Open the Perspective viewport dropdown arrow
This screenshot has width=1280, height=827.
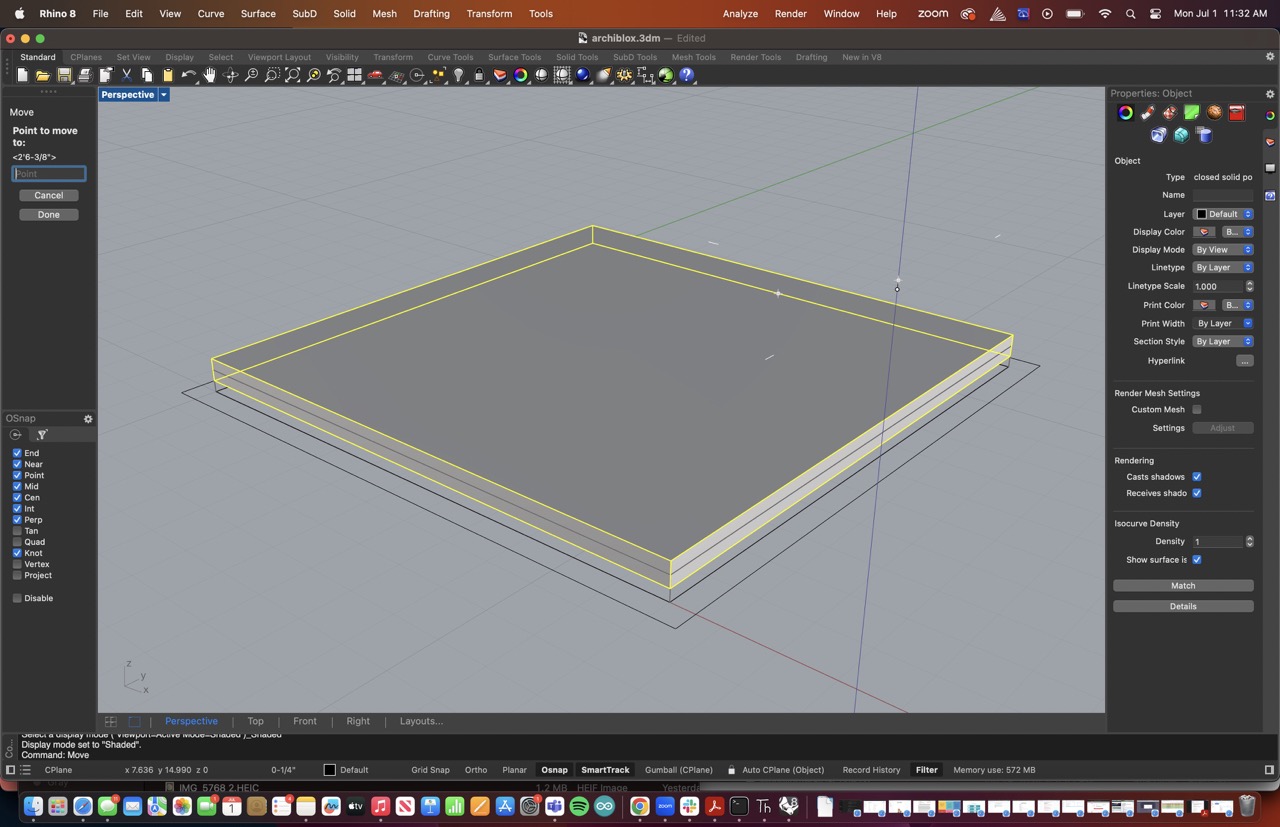[164, 95]
